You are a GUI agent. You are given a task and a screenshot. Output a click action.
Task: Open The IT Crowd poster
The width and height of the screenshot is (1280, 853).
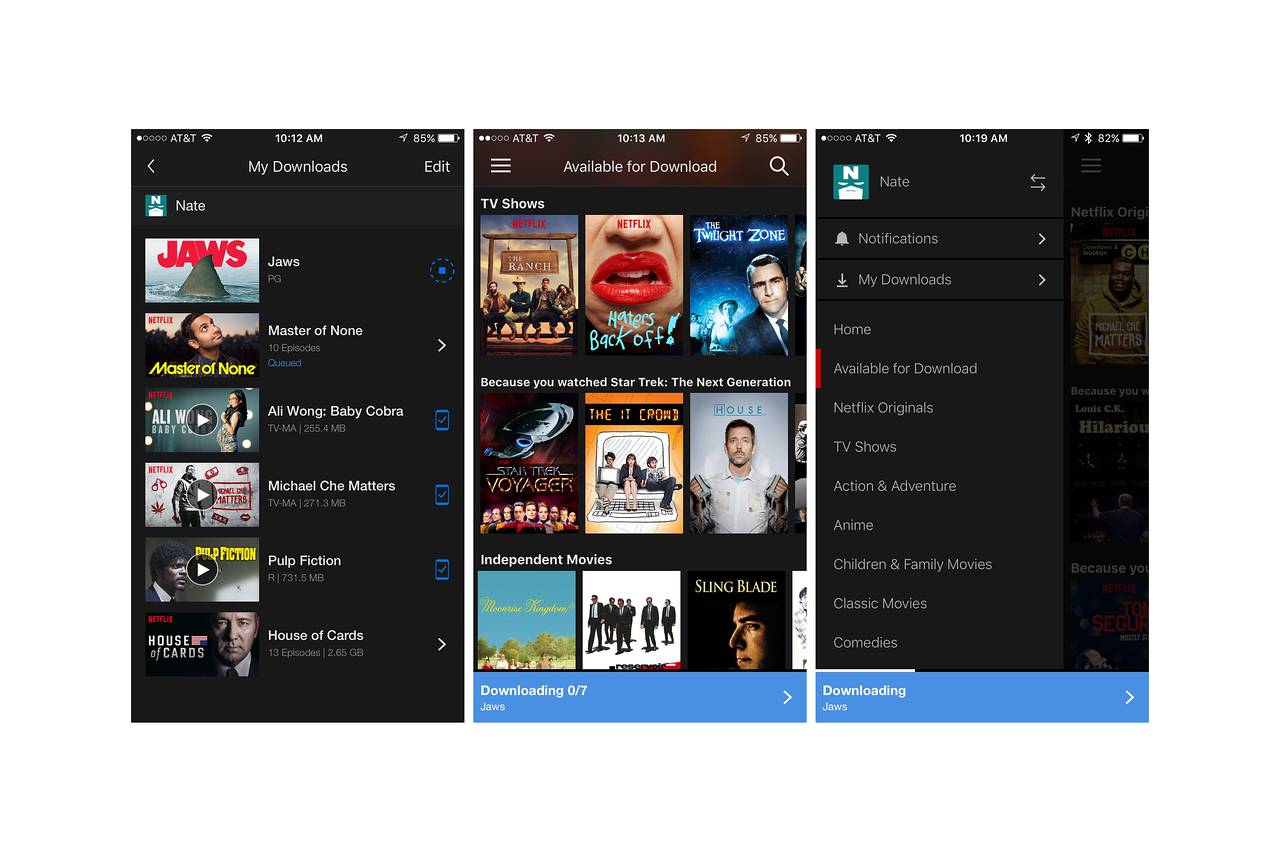pos(634,463)
